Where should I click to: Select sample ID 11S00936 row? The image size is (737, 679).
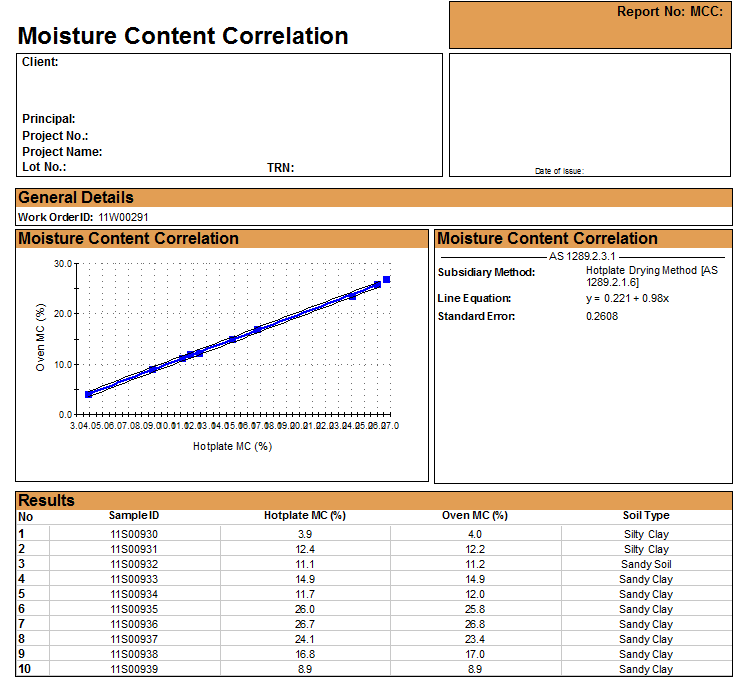pyautogui.click(x=134, y=624)
